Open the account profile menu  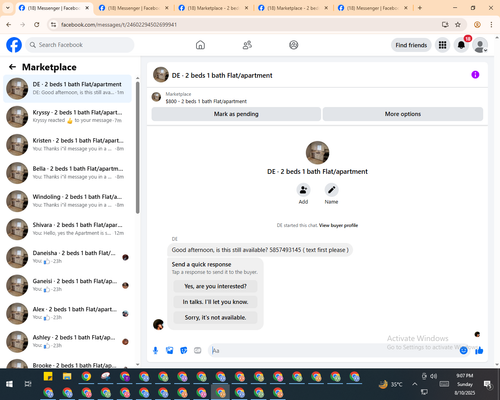[x=480, y=45]
